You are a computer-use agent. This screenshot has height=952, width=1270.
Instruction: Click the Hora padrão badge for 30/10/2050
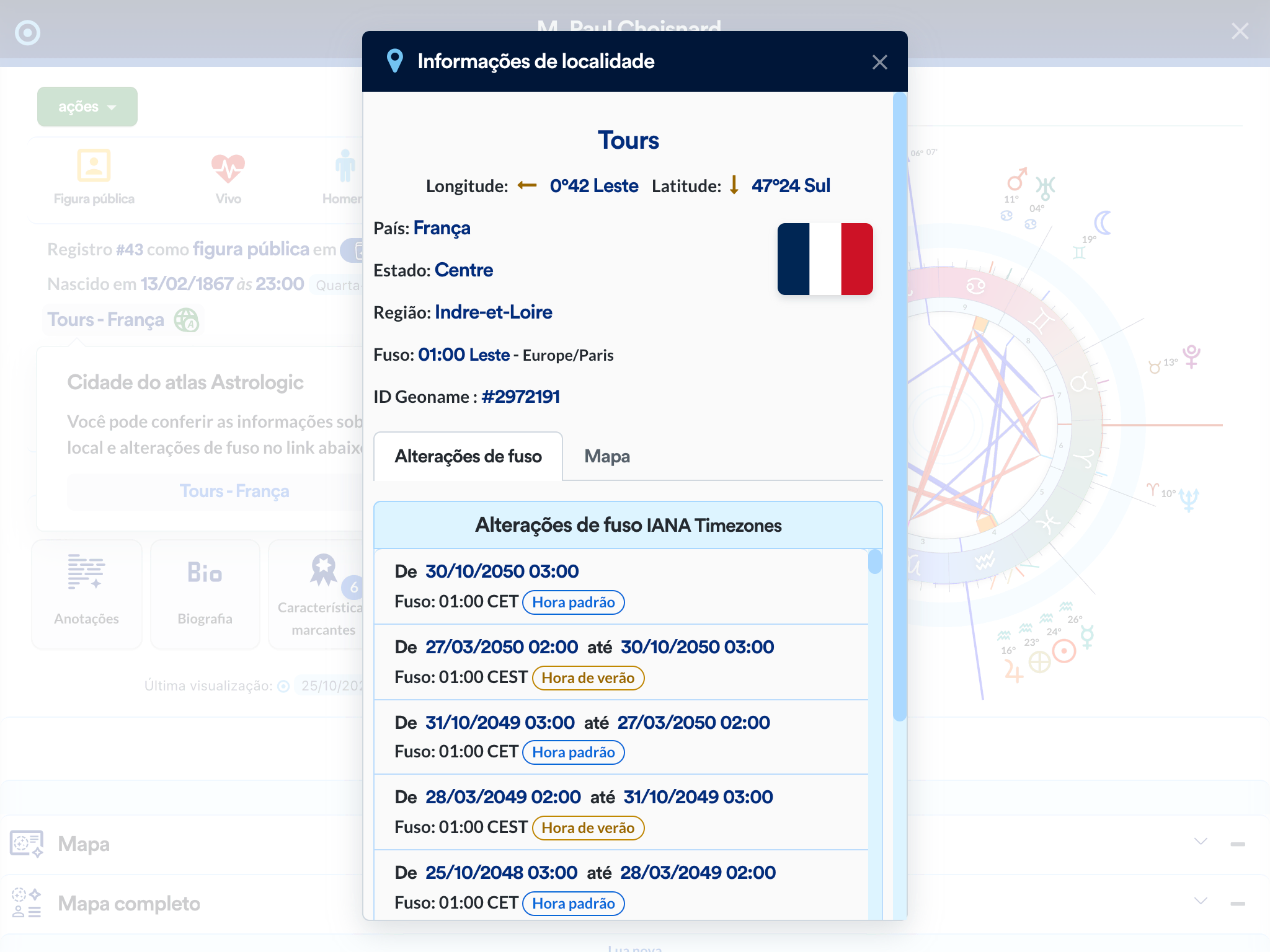(x=574, y=602)
